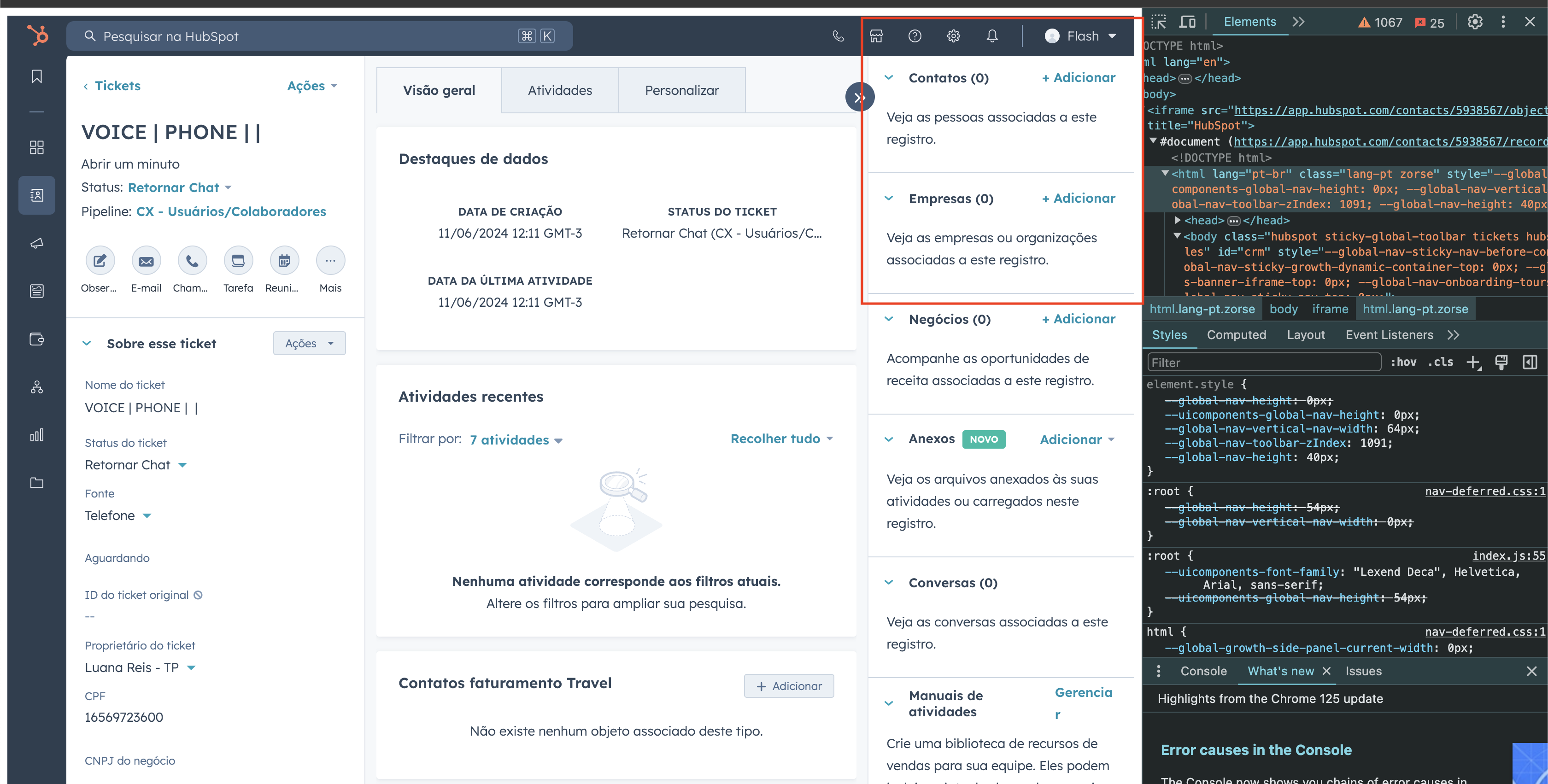
Task: Select the inspect element tool in DevTools
Action: [1159, 22]
